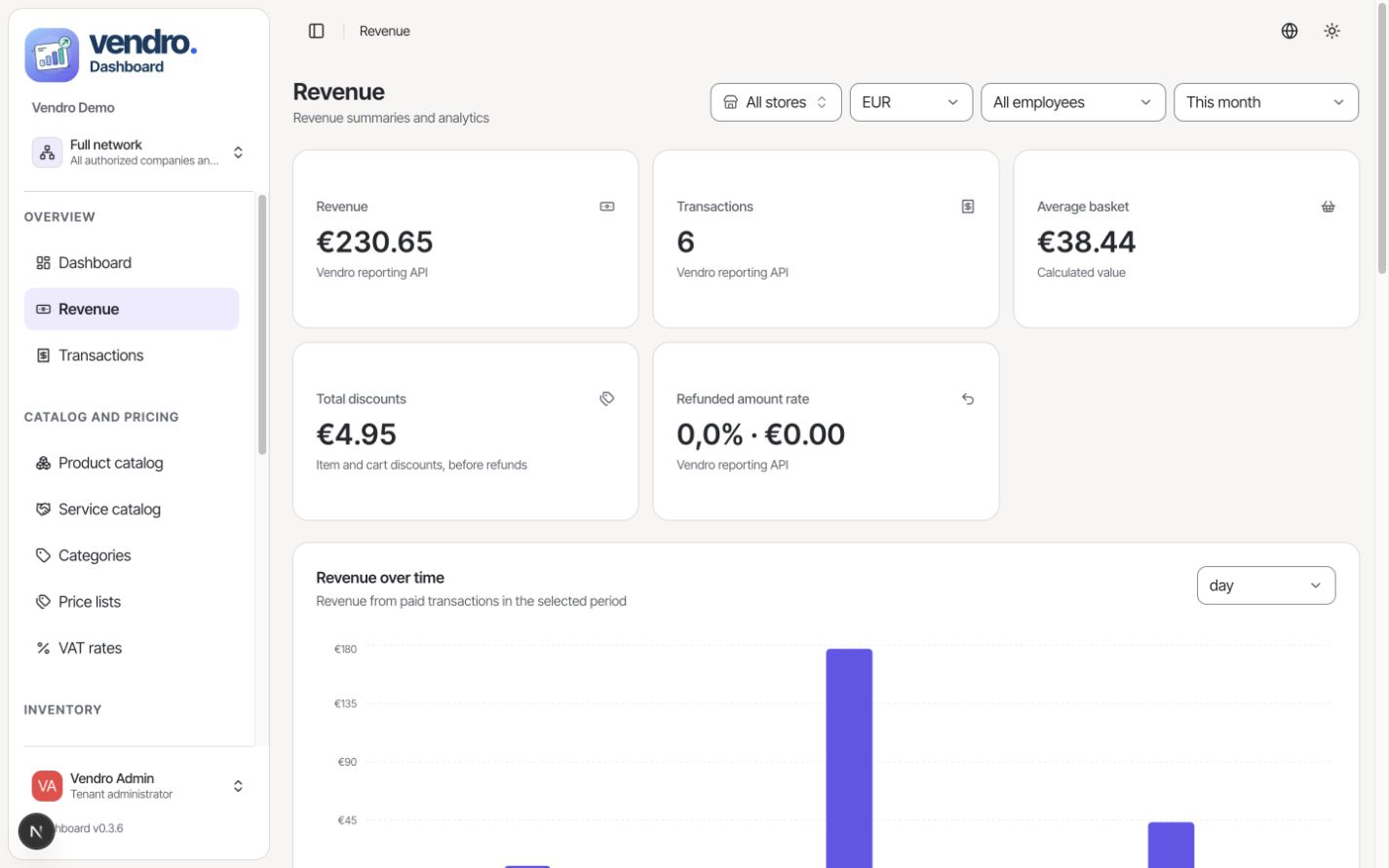Open Categories in the sidebar
The height and width of the screenshot is (868, 1389).
[132, 555]
